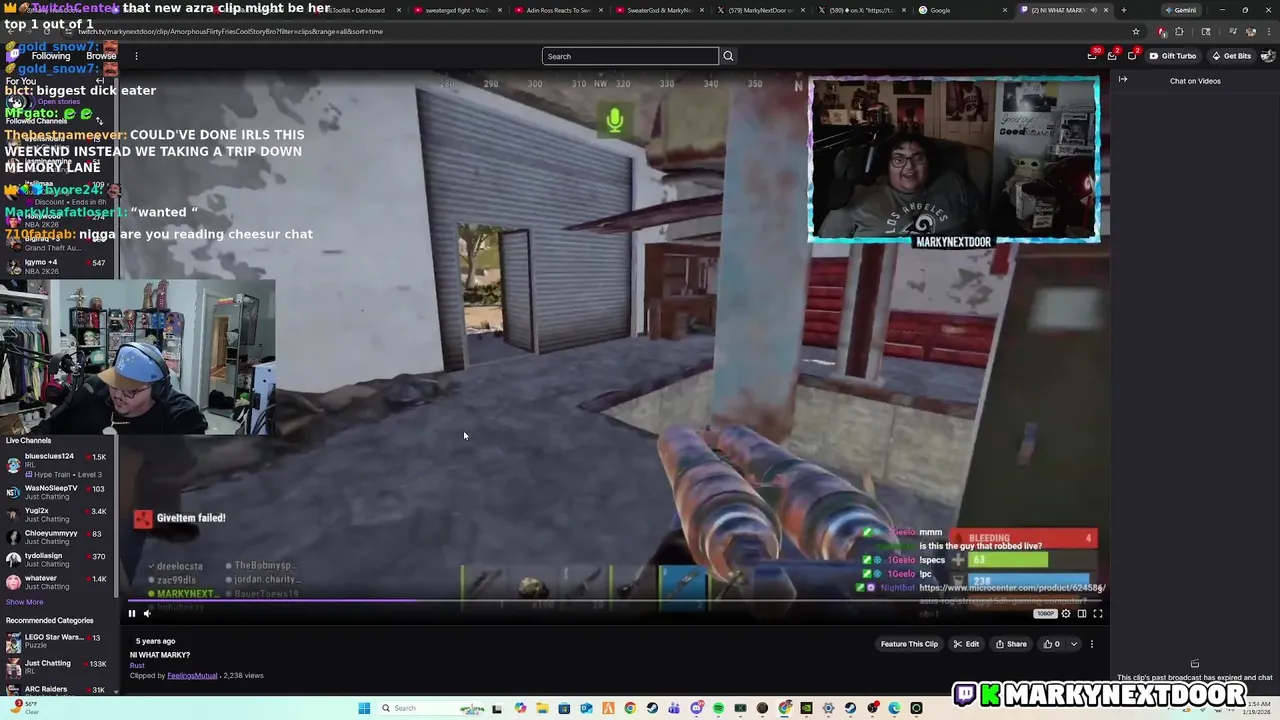Open the clip's three-dot more menu
Viewport: 1280px width, 720px height.
pyautogui.click(x=1092, y=644)
